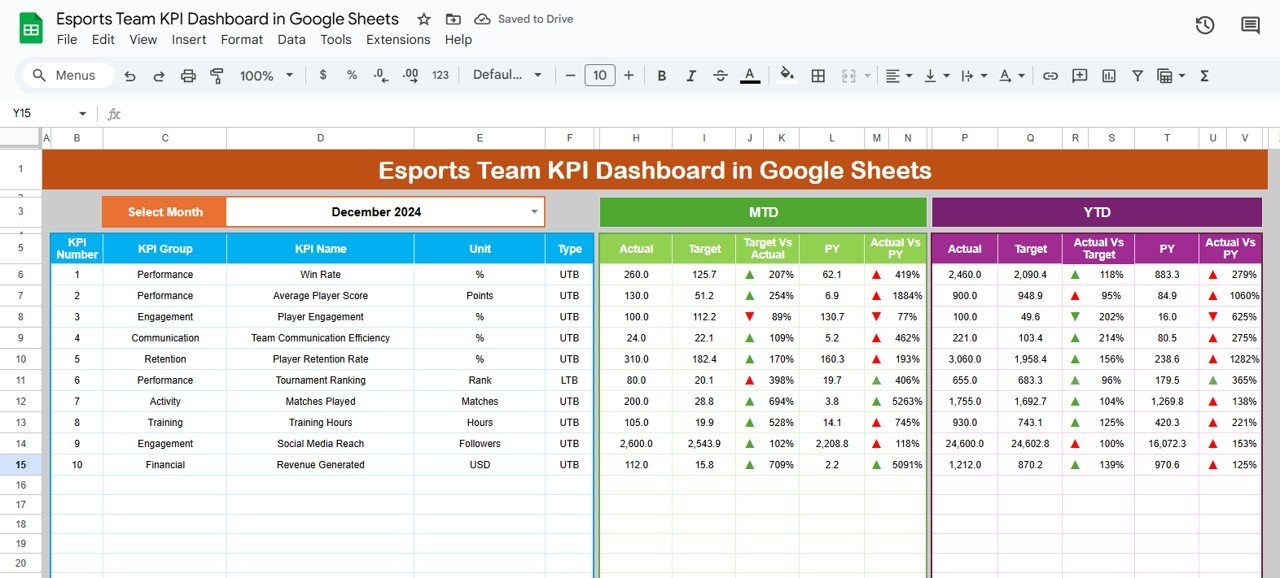This screenshot has height=578, width=1280.
Task: Open the Default font dropdown
Action: tap(507, 75)
